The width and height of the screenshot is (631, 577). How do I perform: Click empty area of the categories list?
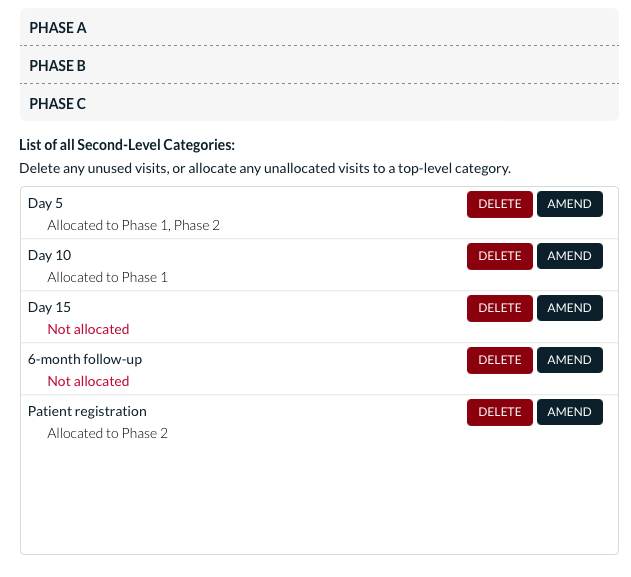[319, 500]
